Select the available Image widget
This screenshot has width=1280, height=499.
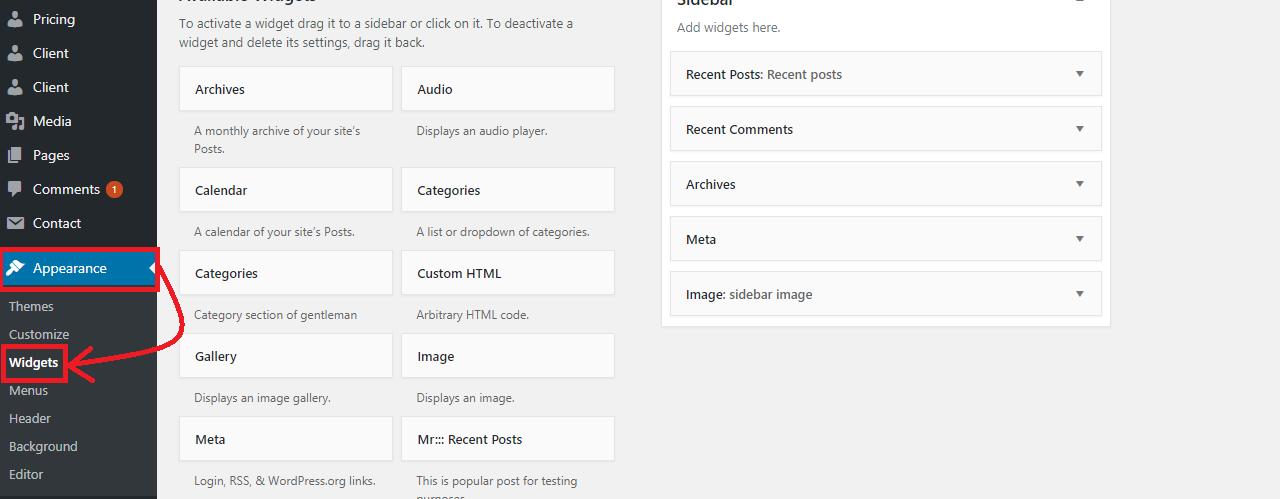click(508, 356)
